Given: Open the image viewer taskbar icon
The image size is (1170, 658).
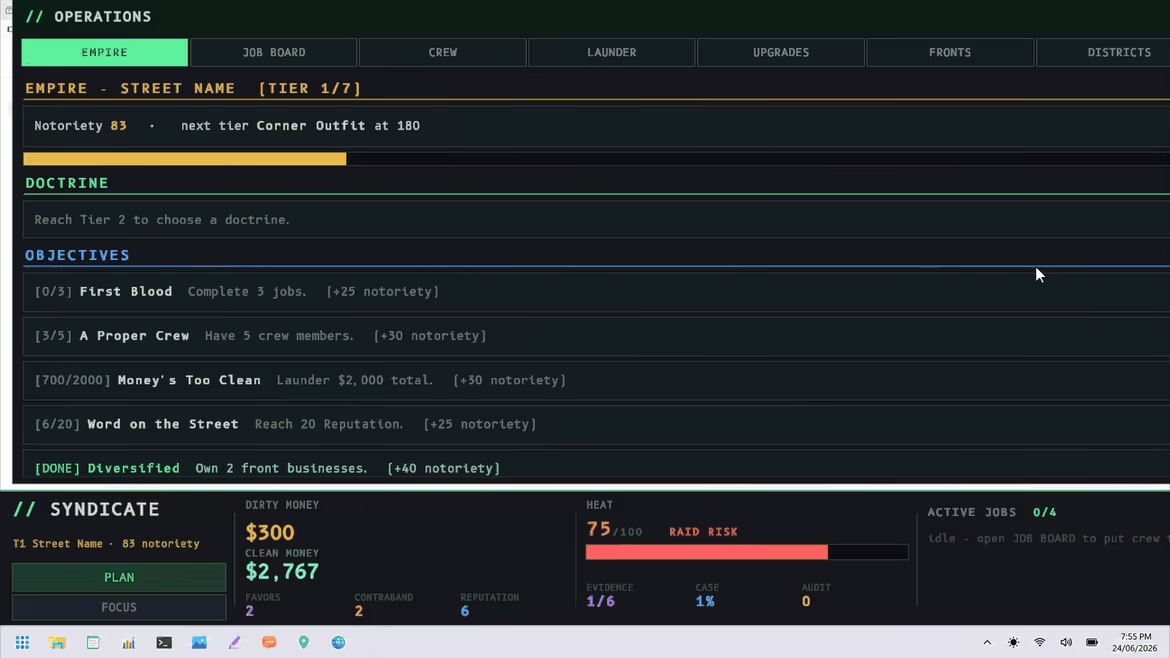Looking at the screenshot, I should (x=199, y=642).
